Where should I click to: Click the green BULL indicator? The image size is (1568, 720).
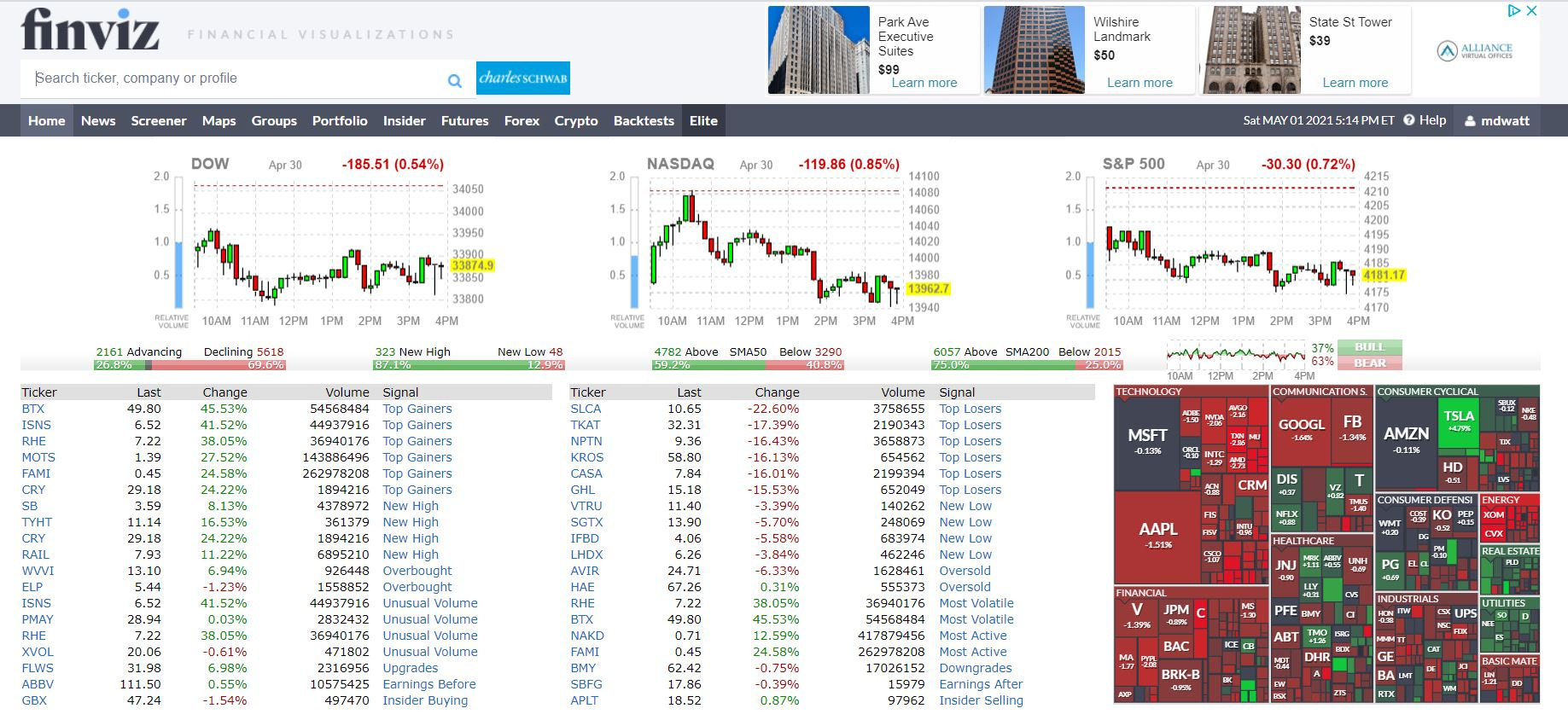1370,347
